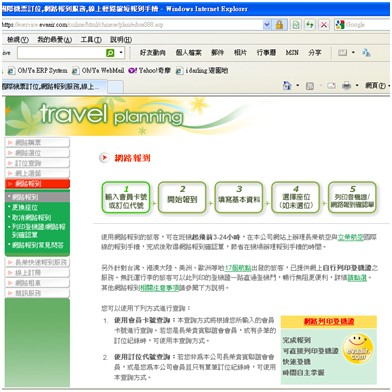Image resolution: width=392 pixels, height=392 pixels.
Task: Expand the toolbar search options dropdown
Action: [121, 53]
